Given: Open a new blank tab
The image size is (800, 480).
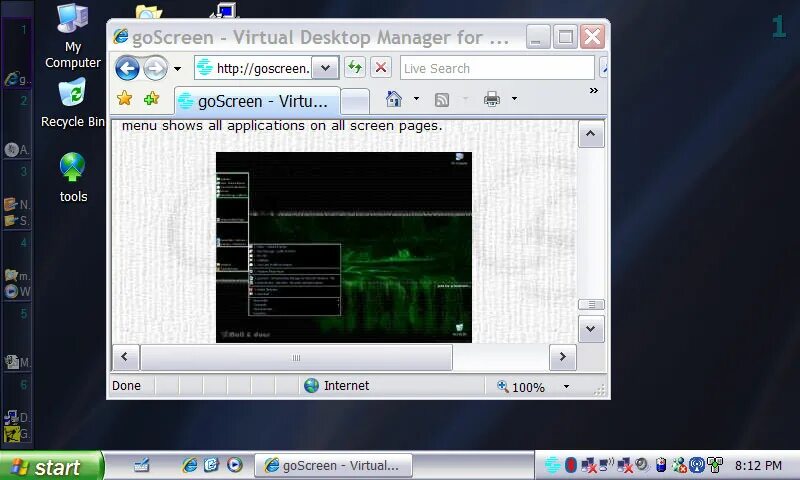Looking at the screenshot, I should [x=355, y=101].
